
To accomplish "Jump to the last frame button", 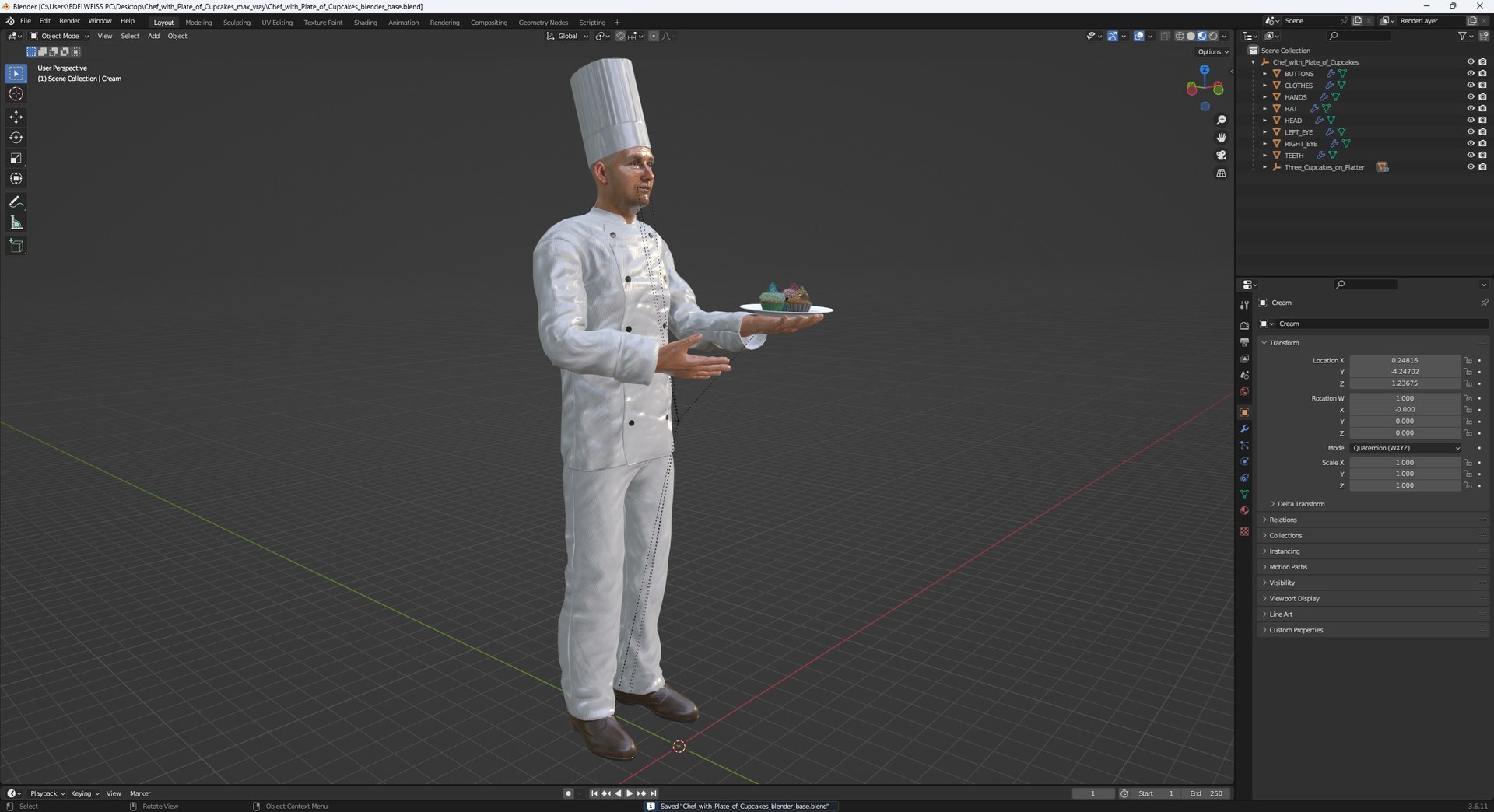I will coord(654,793).
